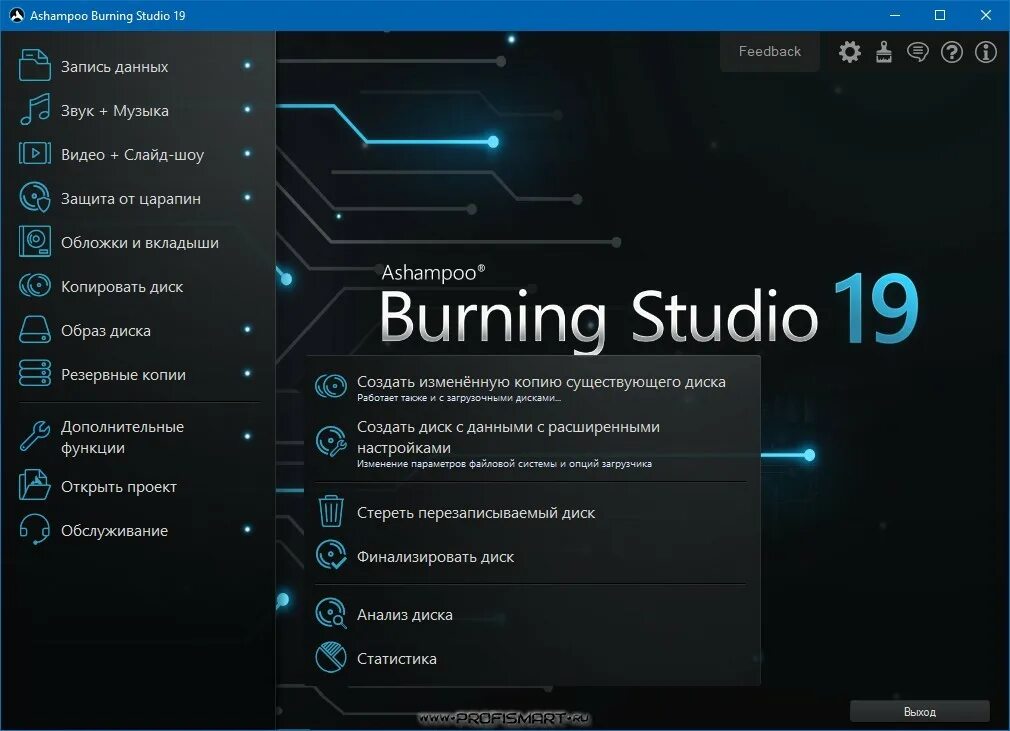The image size is (1010, 731).
Task: Click the Резервные копии stacked drives icon
Action: coord(35,373)
